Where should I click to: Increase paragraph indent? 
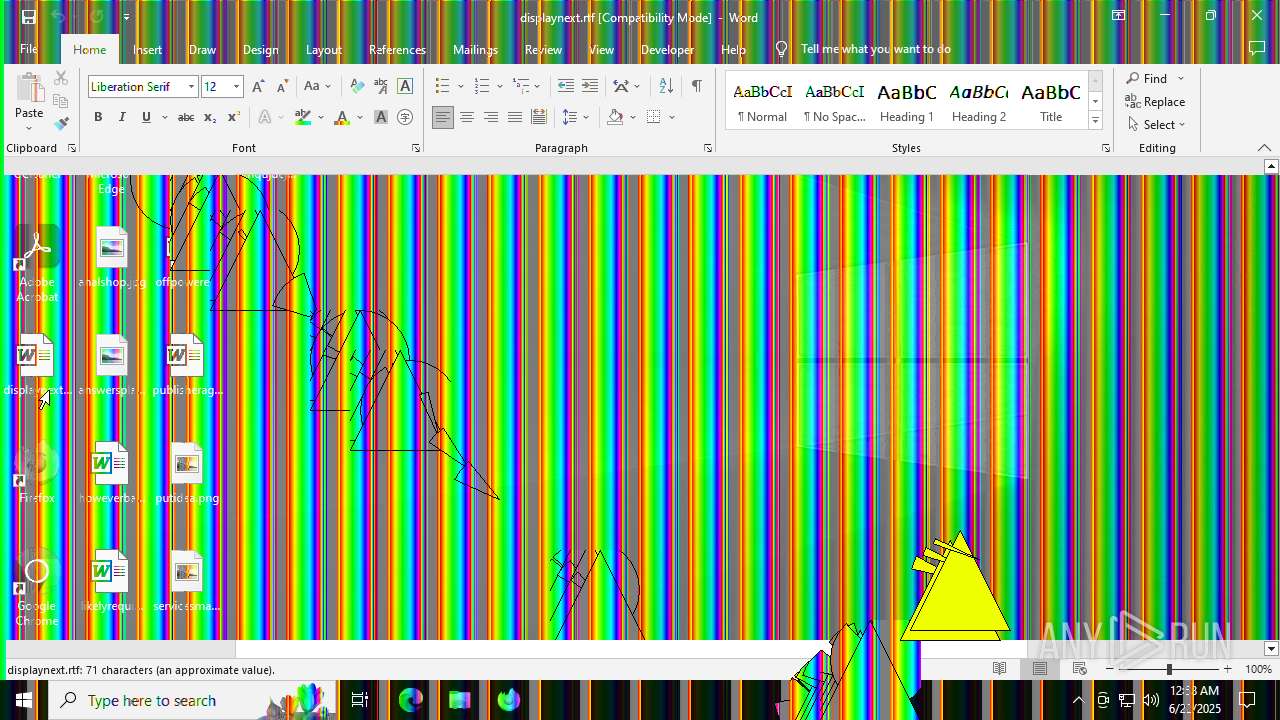click(590, 86)
